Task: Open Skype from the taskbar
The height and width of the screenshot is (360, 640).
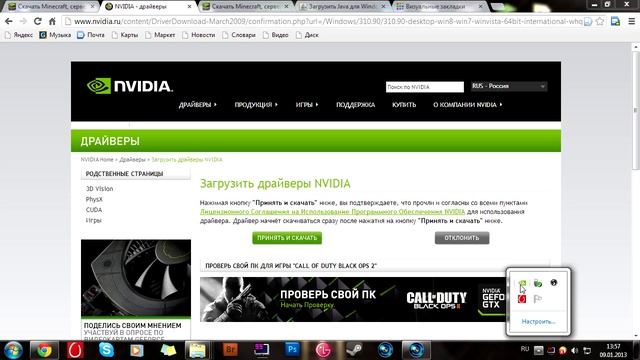Action: [106, 350]
